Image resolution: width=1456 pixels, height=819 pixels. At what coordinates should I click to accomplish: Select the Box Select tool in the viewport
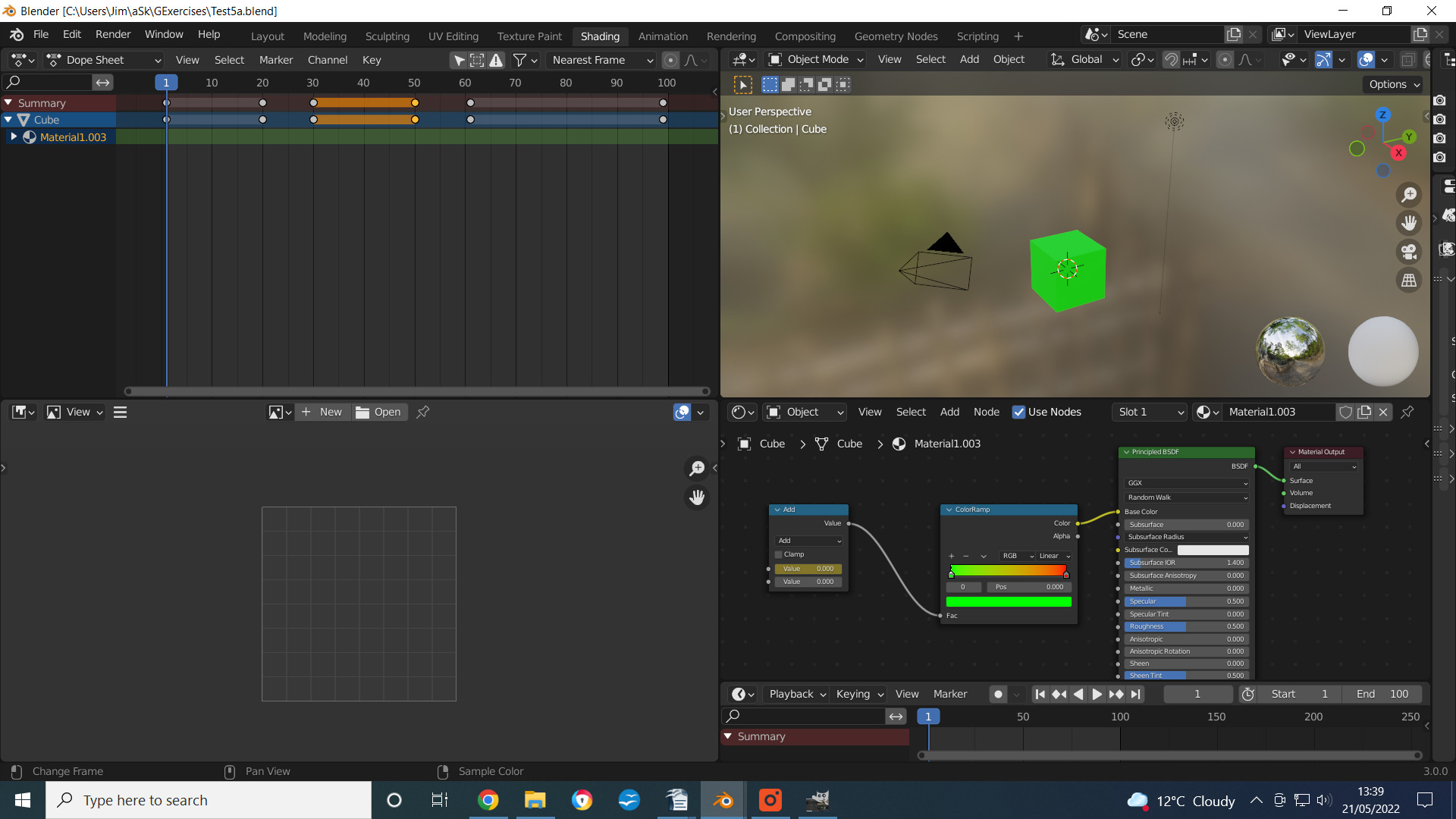coord(743,84)
